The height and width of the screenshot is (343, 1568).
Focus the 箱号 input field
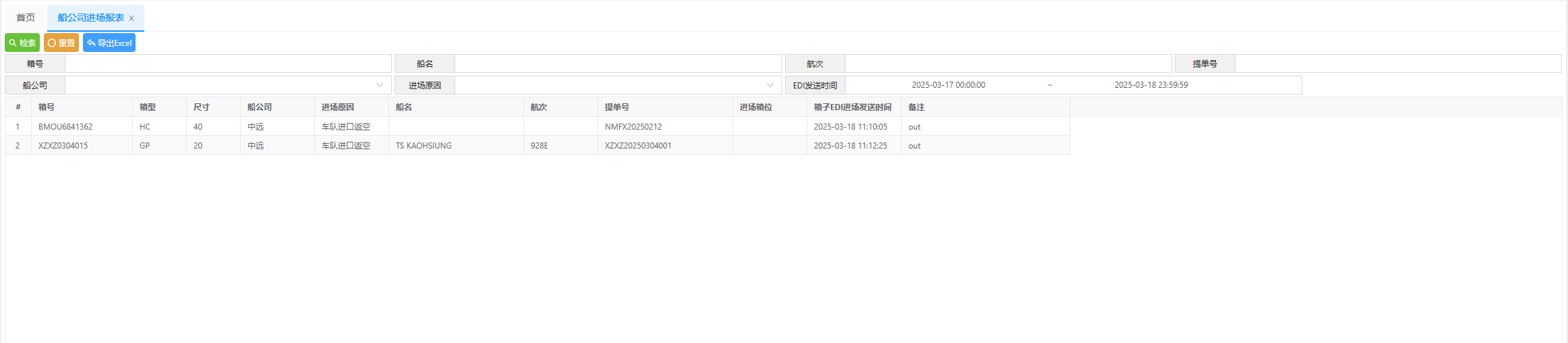point(228,63)
